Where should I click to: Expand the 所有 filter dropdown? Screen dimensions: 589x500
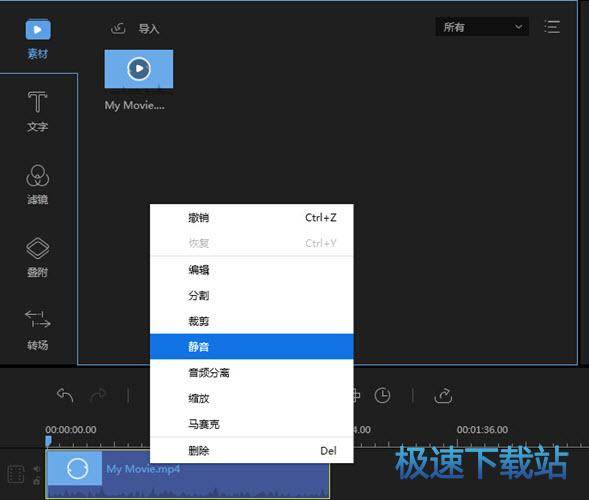click(x=482, y=27)
